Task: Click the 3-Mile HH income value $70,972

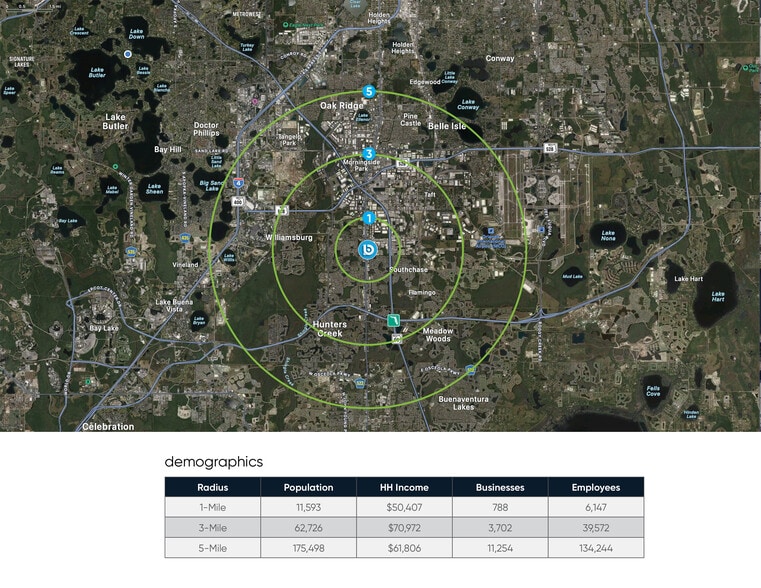Action: pos(404,528)
